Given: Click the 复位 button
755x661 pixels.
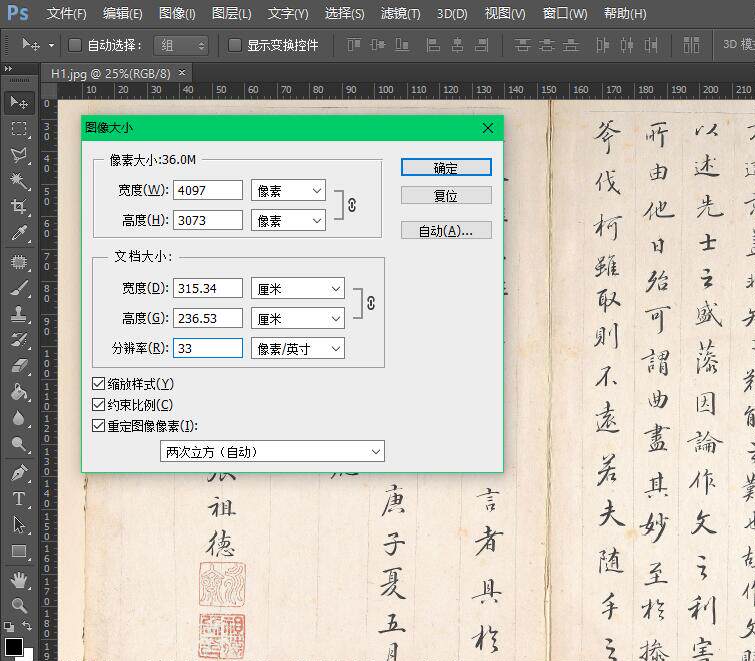Looking at the screenshot, I should (x=446, y=195).
